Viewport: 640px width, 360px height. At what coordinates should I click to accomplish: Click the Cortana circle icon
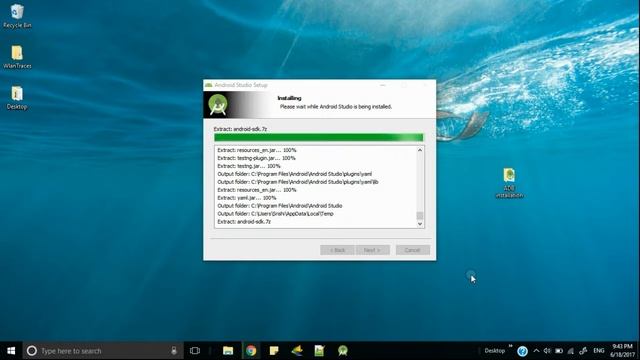[x=31, y=351]
